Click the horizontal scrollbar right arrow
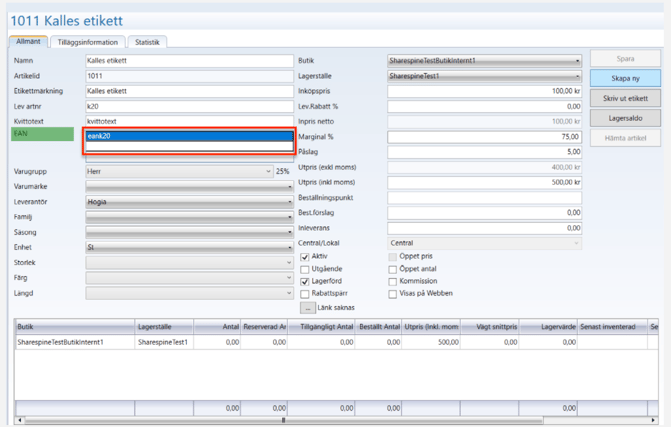671x427 pixels. click(653, 420)
